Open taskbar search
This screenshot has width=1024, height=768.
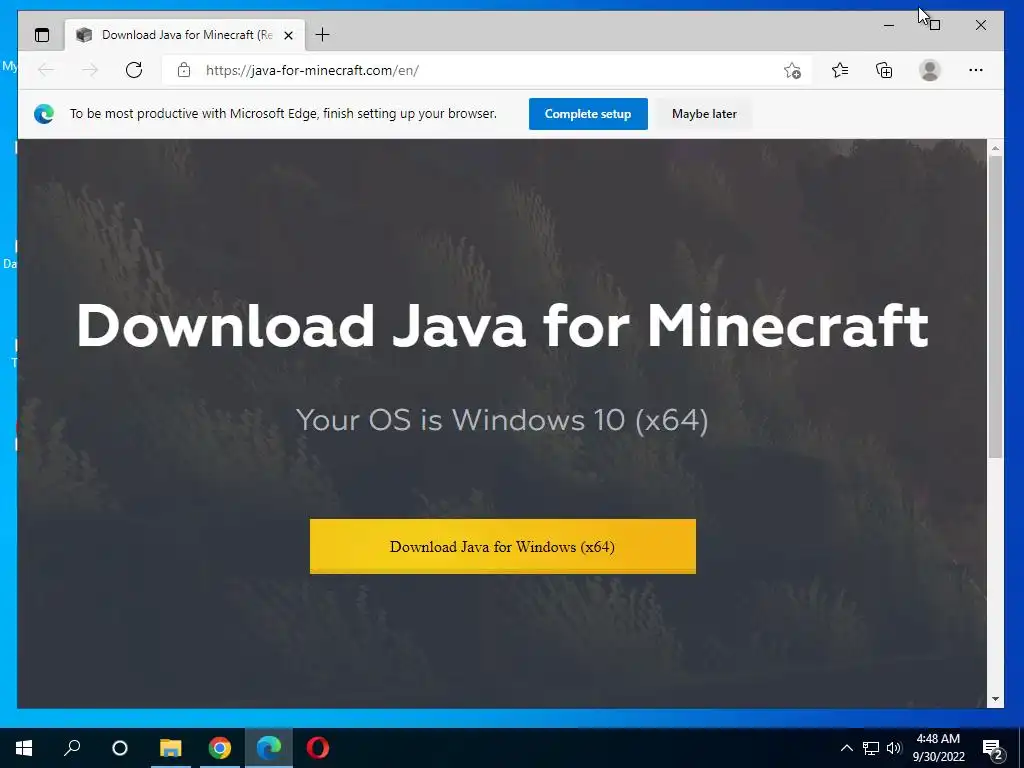pos(72,748)
